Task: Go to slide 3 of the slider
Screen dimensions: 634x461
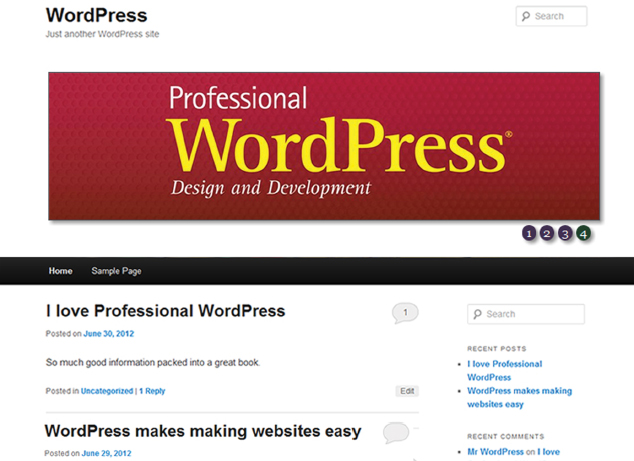Action: 565,233
